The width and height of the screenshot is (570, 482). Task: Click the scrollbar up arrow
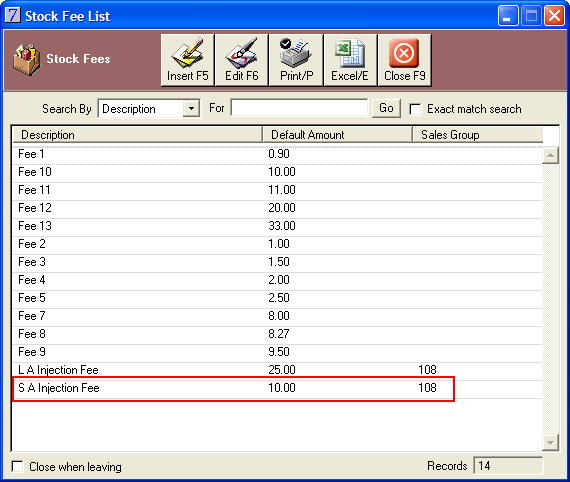550,156
